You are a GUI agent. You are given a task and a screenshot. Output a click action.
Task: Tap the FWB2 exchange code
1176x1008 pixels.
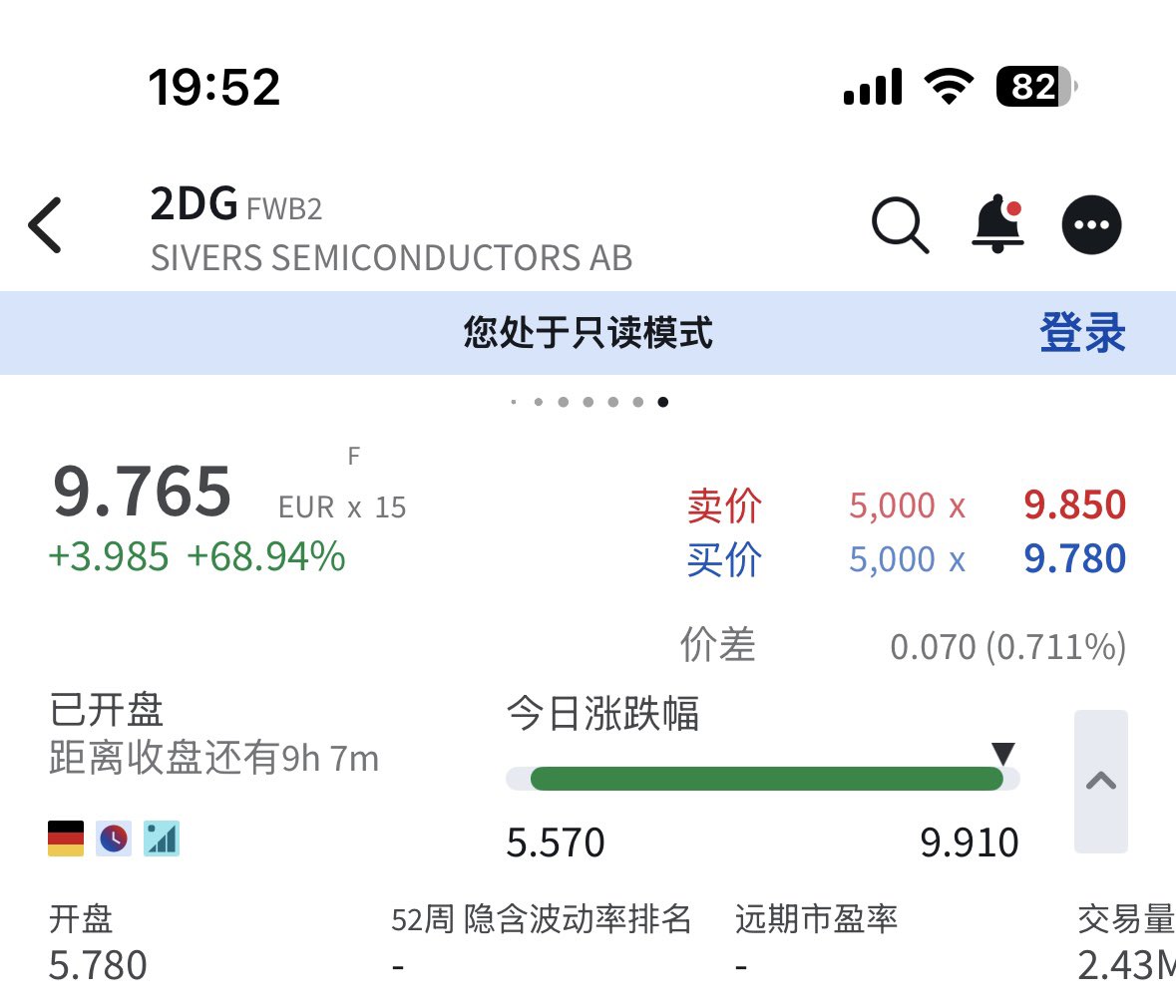284,209
